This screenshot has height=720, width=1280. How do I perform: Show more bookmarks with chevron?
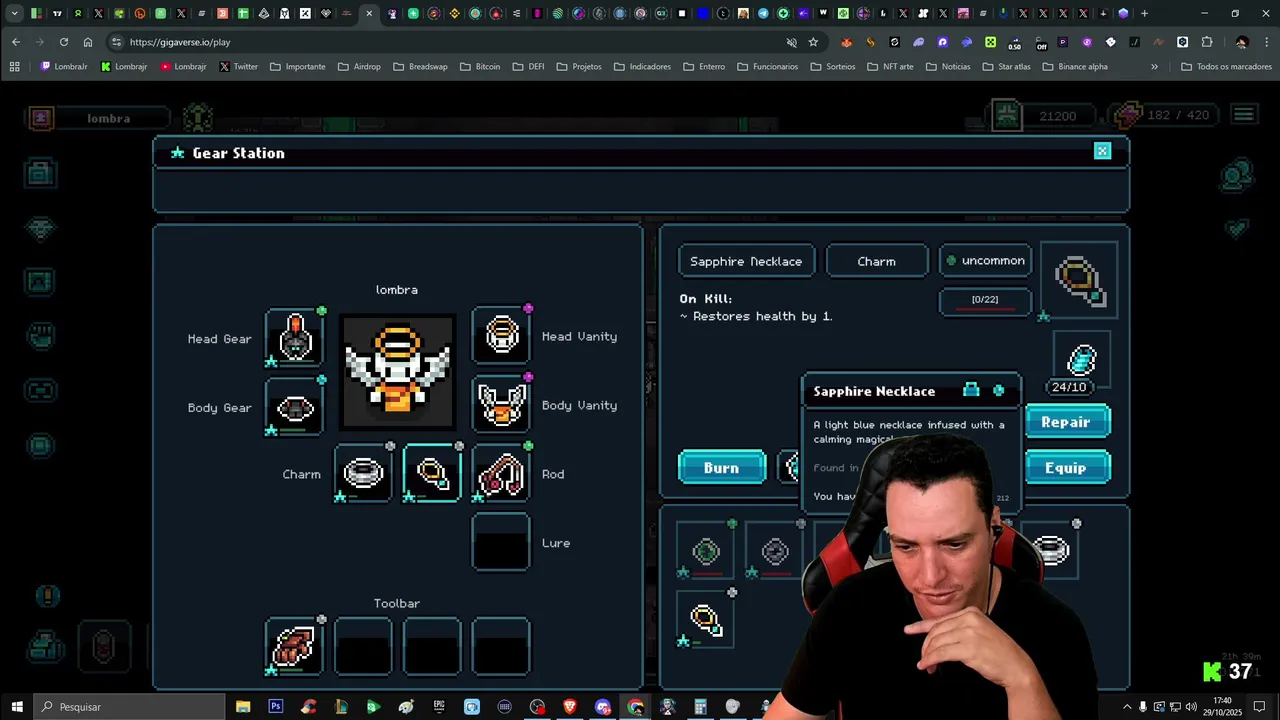[x=1154, y=67]
